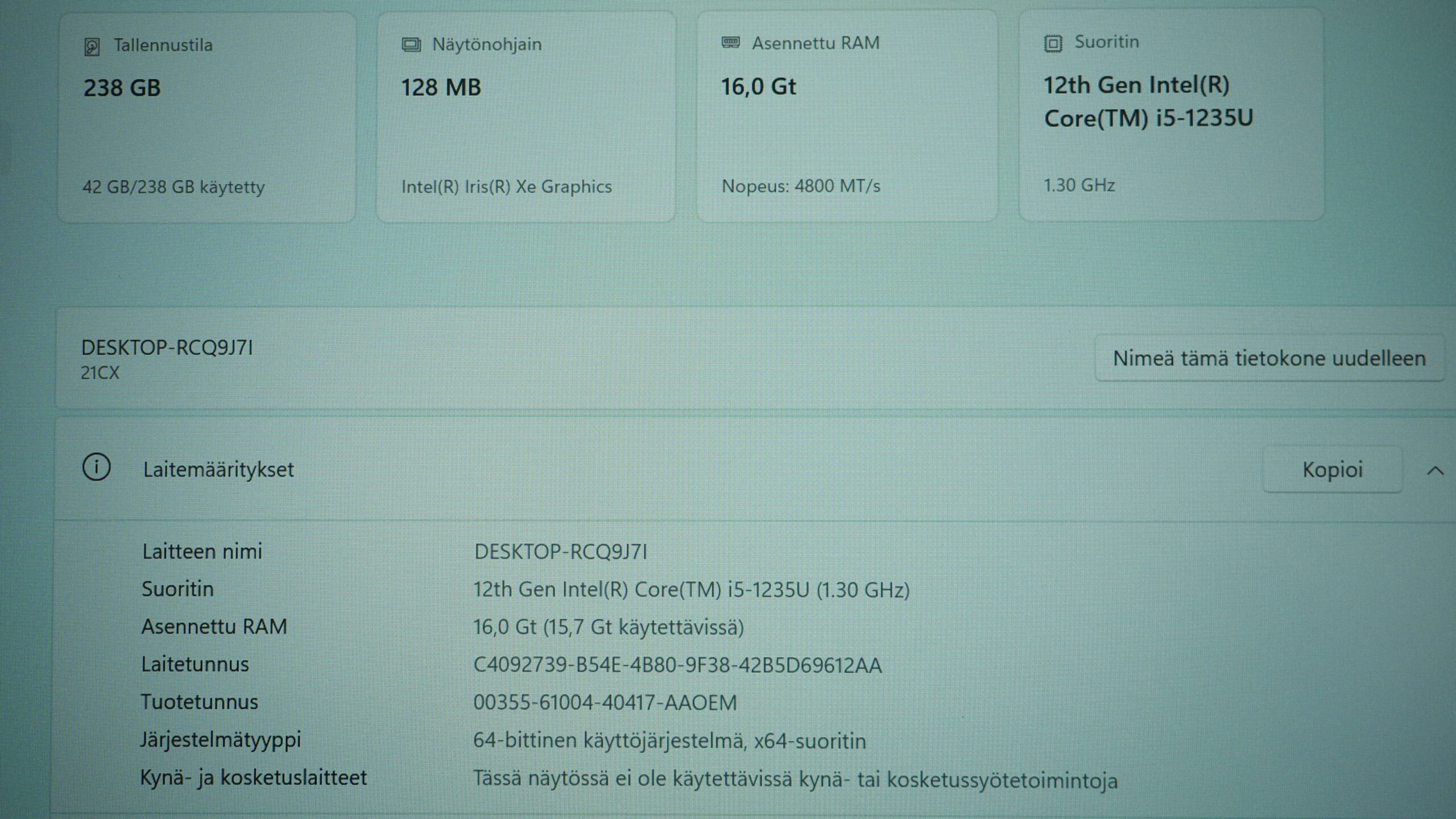Click Nimeä tämä tietokone uudelleen button
This screenshot has height=819, width=1456.
(1269, 358)
